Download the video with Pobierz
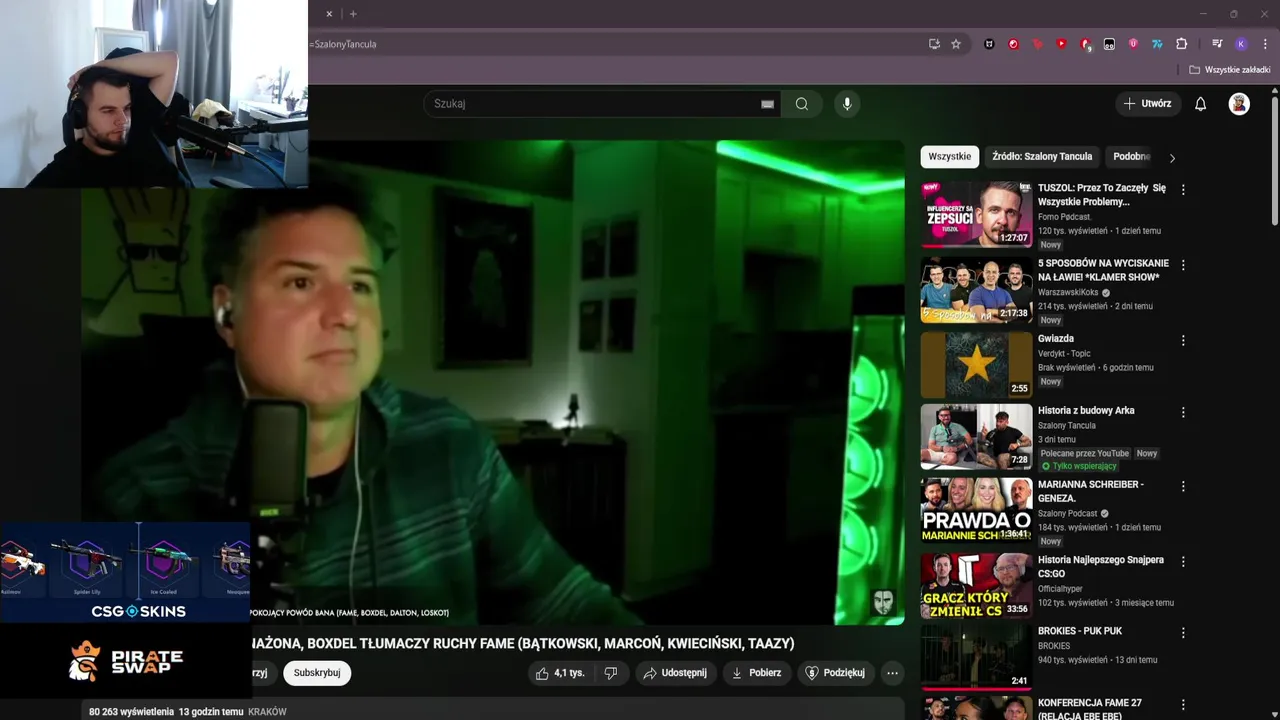Viewport: 1280px width, 720px height. click(x=757, y=673)
